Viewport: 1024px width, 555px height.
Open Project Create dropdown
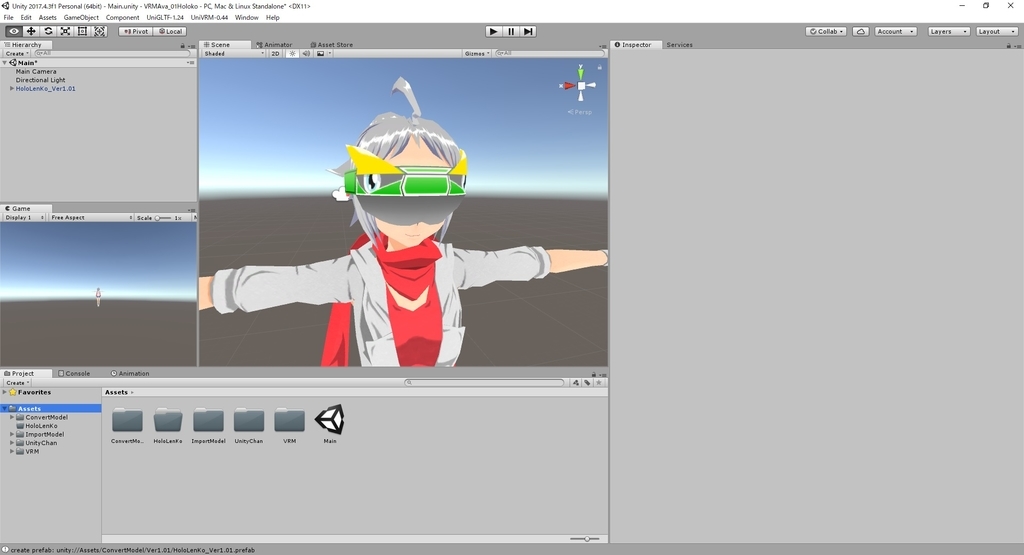tap(18, 383)
